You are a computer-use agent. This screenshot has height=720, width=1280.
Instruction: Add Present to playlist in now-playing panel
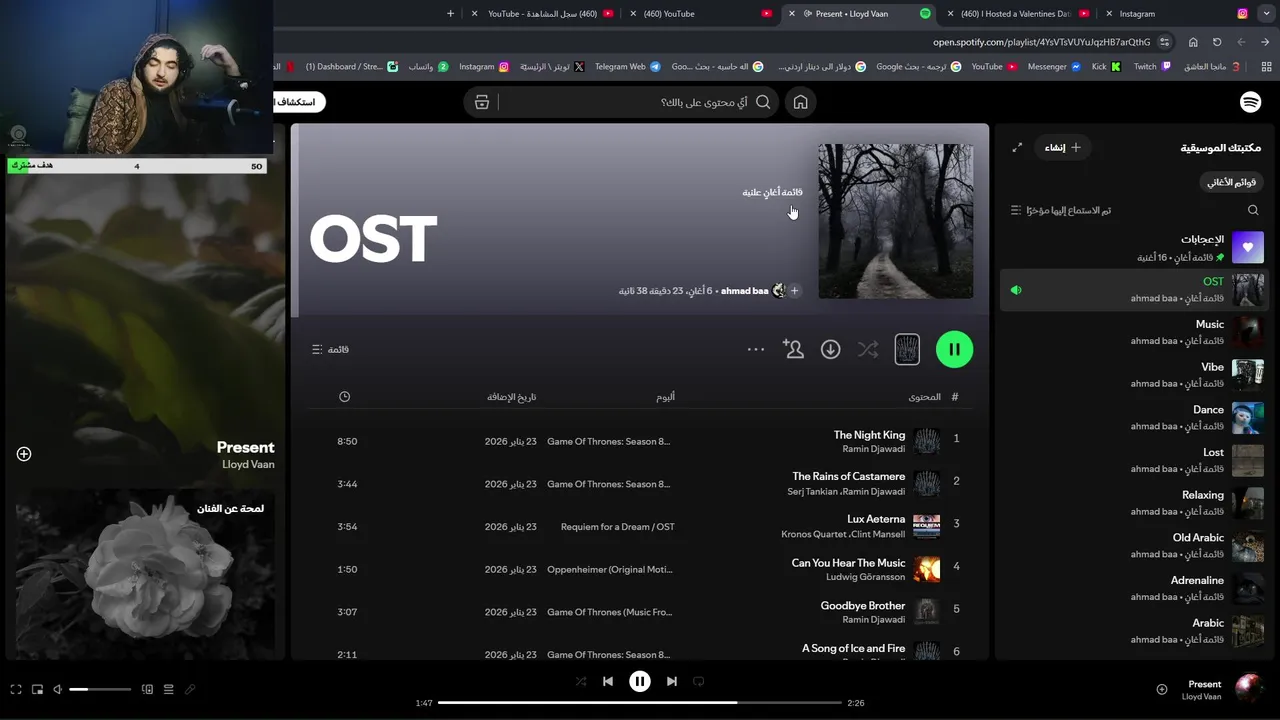click(x=24, y=454)
